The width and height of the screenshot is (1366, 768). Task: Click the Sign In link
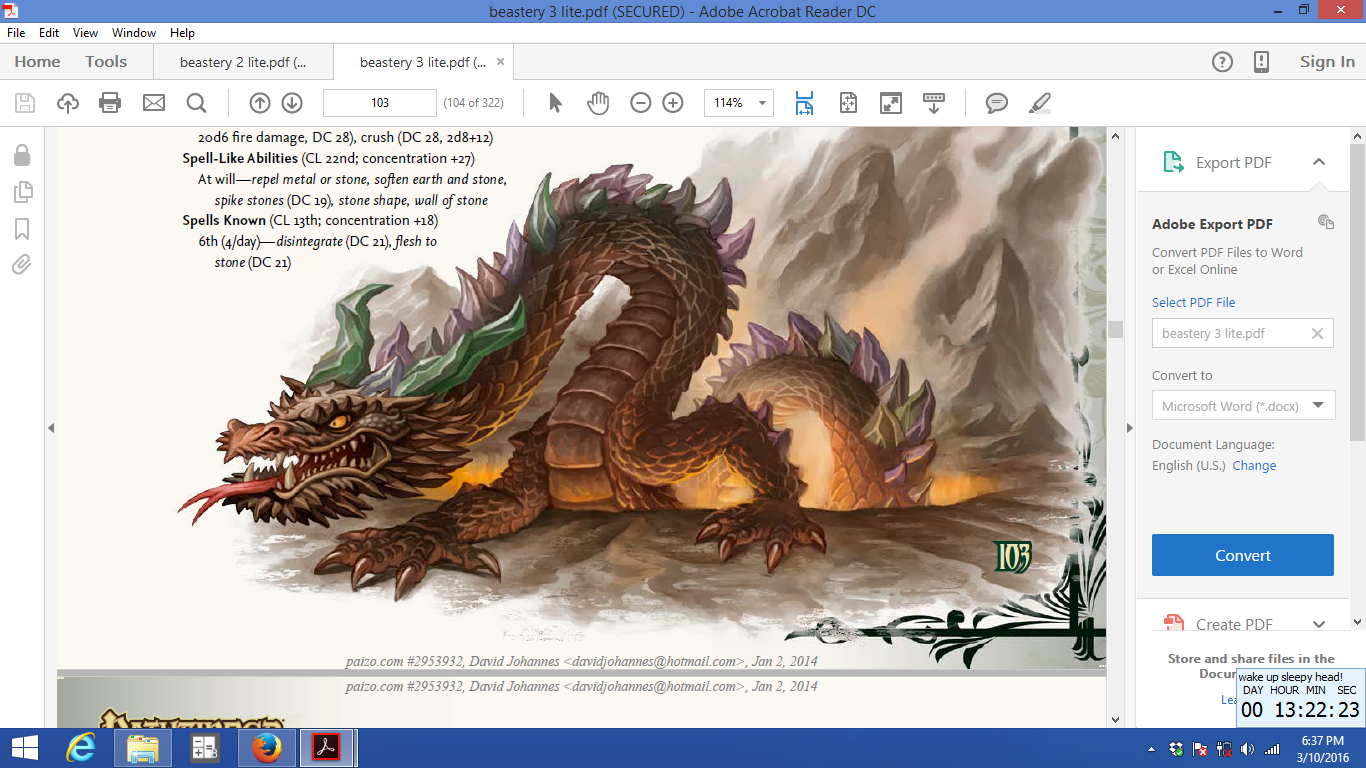1327,62
